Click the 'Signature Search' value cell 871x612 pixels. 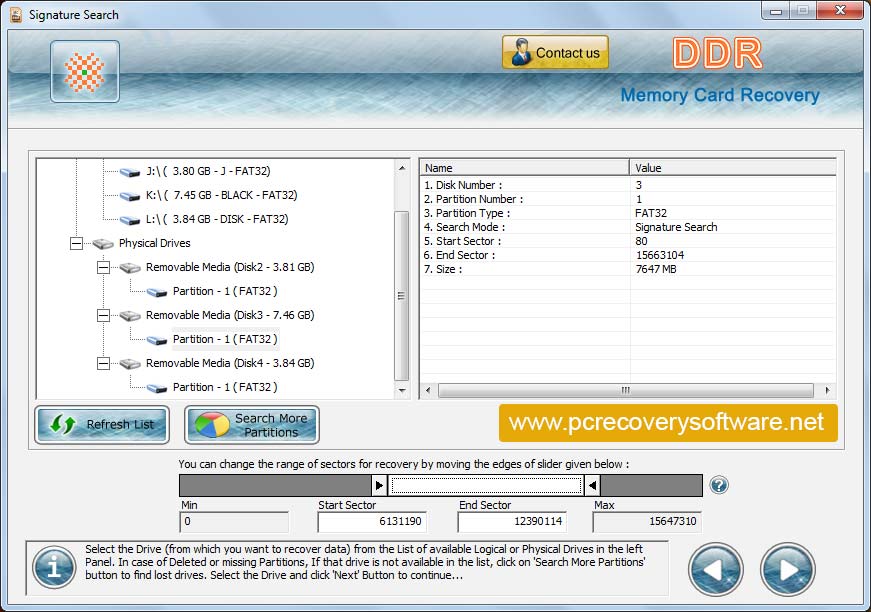676,227
